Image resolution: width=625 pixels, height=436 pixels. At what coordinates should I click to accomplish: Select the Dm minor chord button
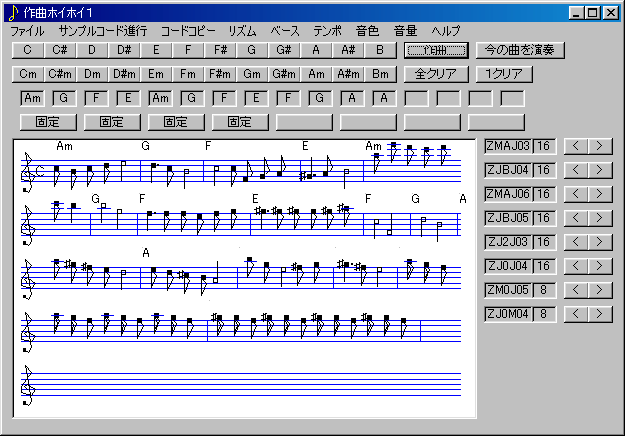(92, 74)
